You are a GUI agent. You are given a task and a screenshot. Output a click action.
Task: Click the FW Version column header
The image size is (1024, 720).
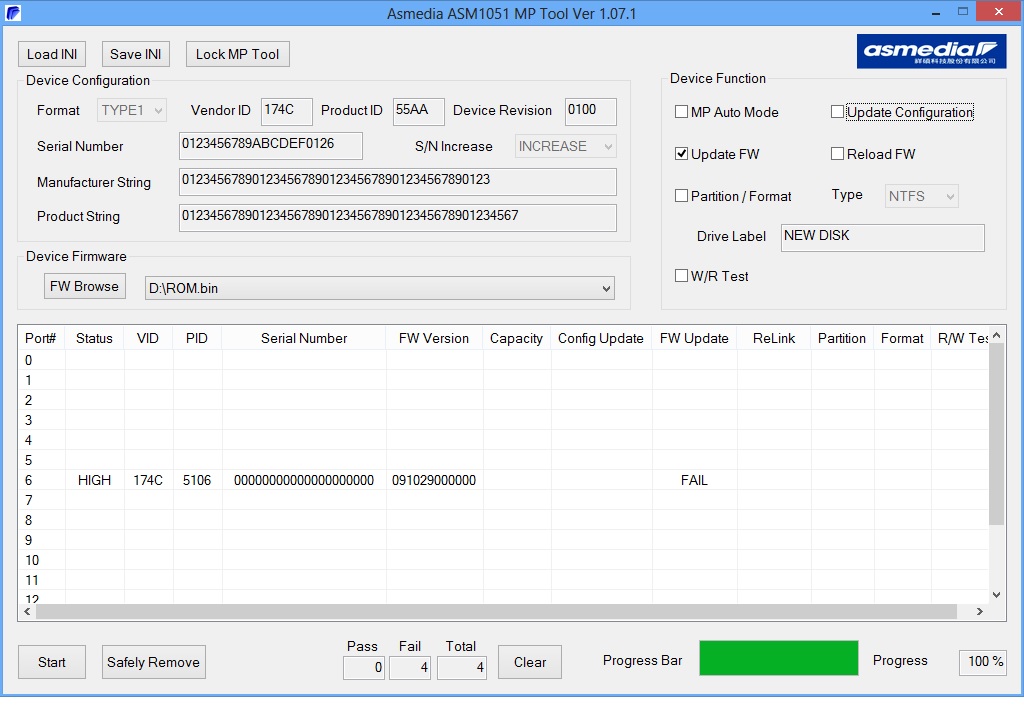pos(434,338)
